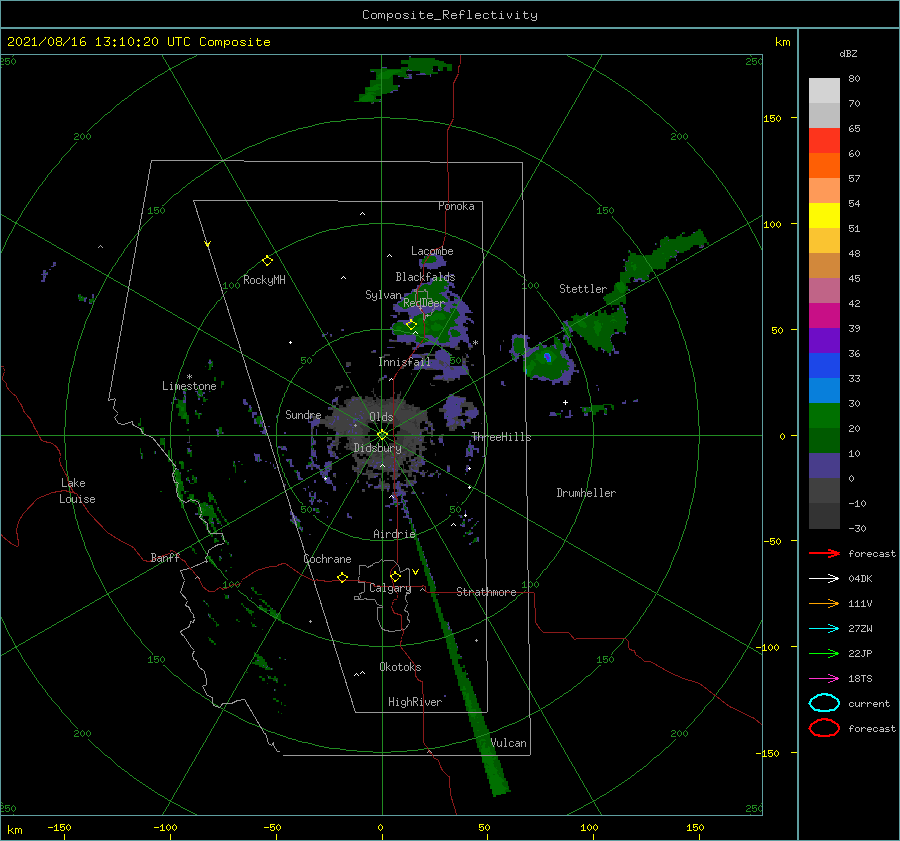Screen dimensions: 900x841
Task: Click the HighRiver label
Action: [415, 702]
